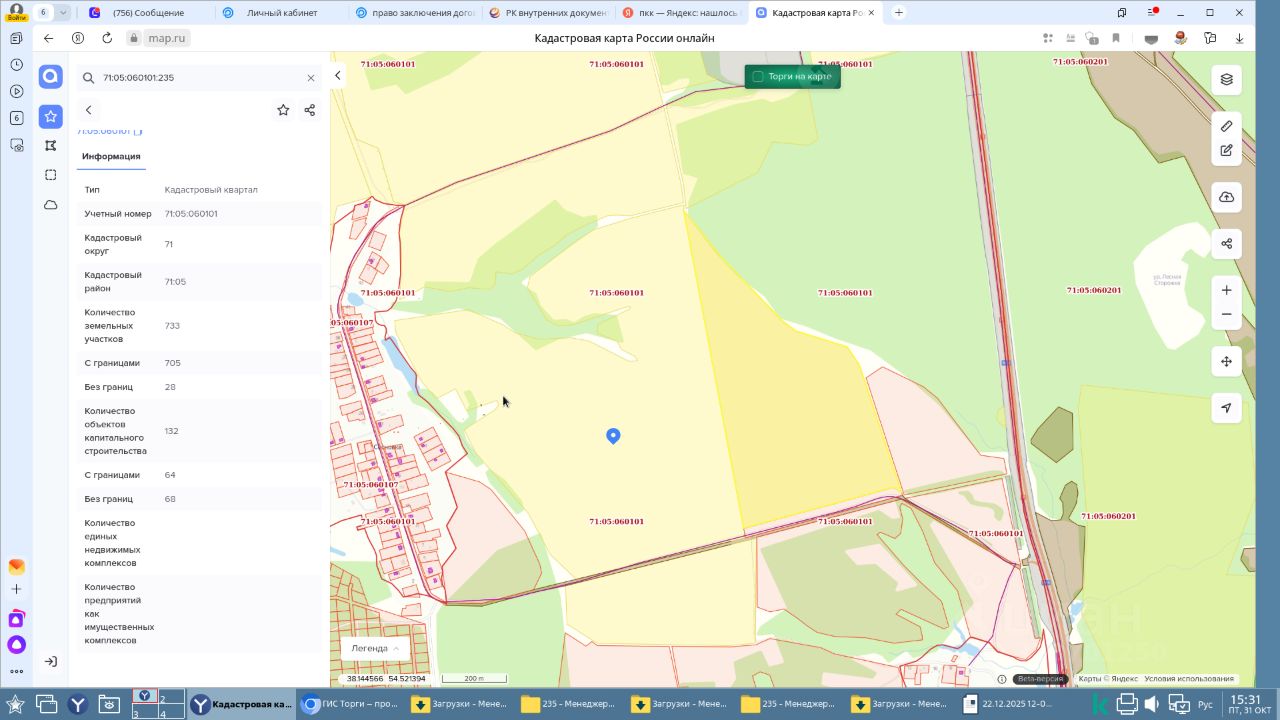The width and height of the screenshot is (1280, 720).
Task: Switch to the Личный кабинет browser tab
Action: coord(280,13)
